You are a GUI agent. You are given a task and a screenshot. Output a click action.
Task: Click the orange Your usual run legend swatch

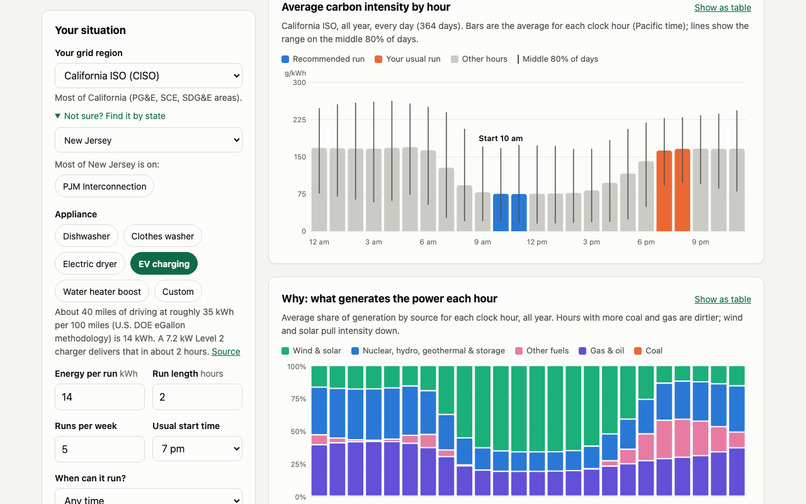(x=378, y=59)
